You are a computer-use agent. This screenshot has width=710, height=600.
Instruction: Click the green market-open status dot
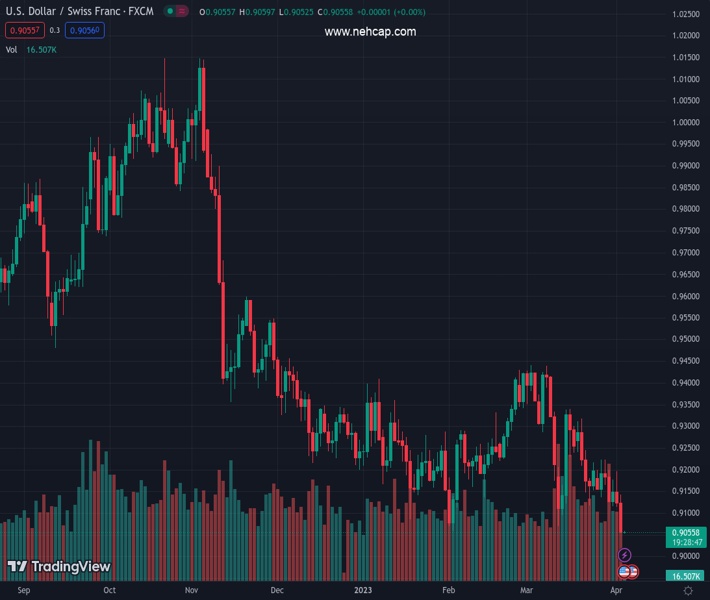pos(170,11)
